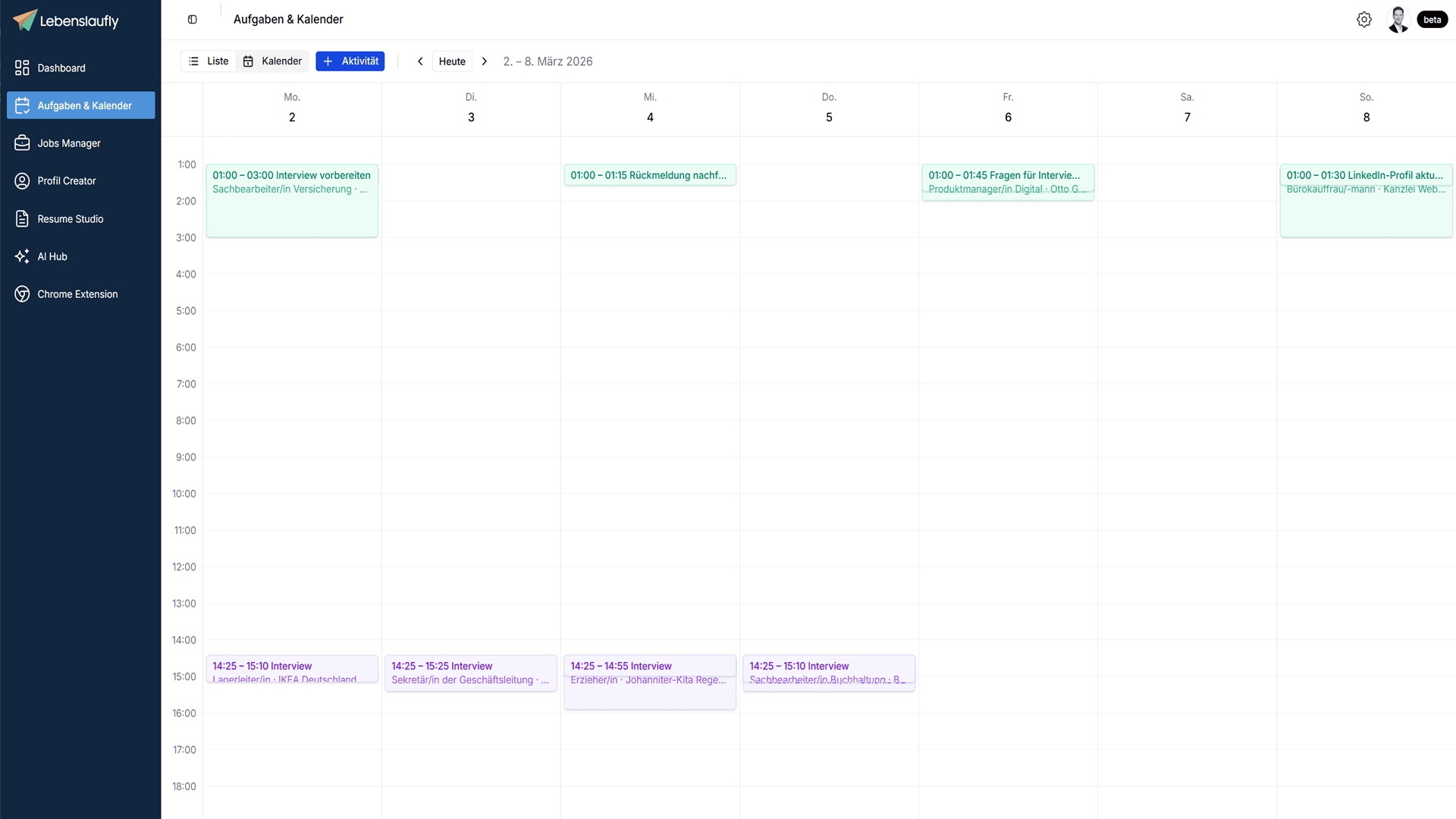Image resolution: width=1456 pixels, height=819 pixels.
Task: Go to previous week chevron
Action: pyautogui.click(x=420, y=61)
